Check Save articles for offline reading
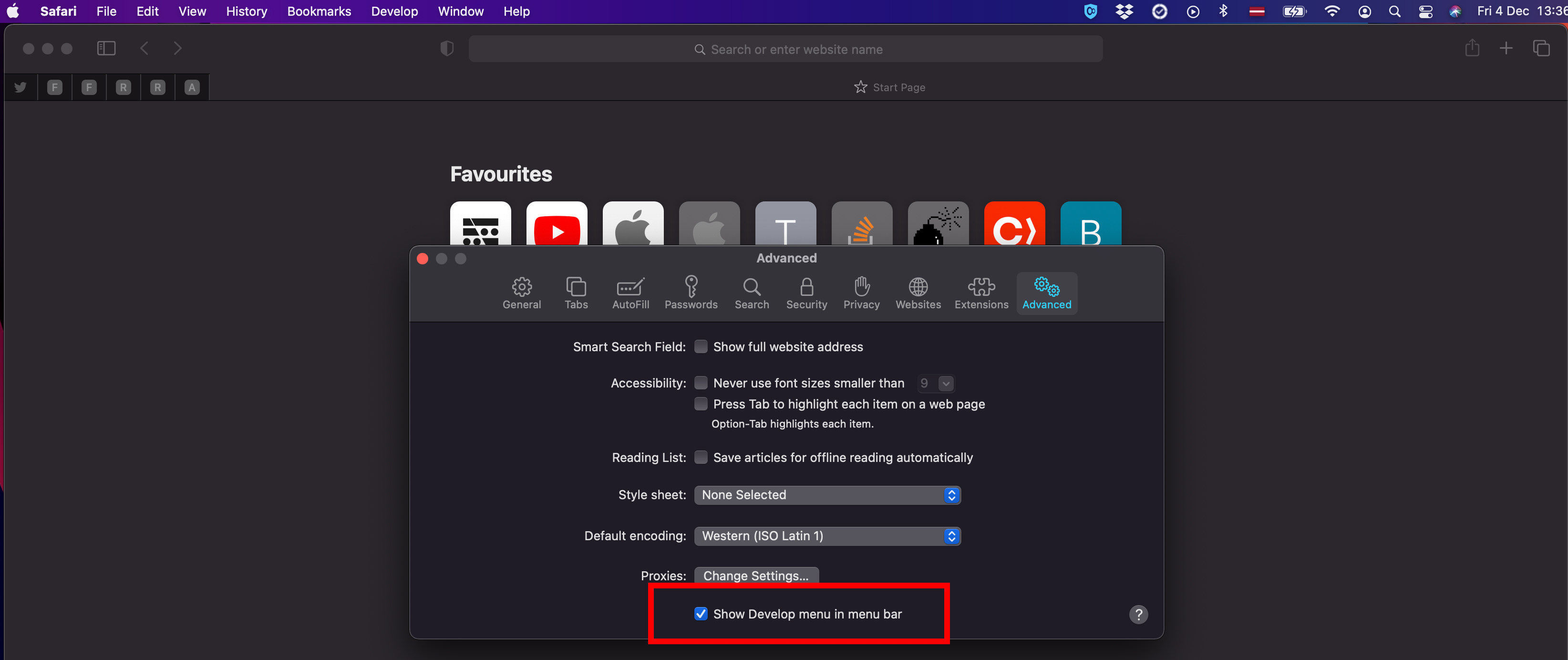 [x=701, y=457]
